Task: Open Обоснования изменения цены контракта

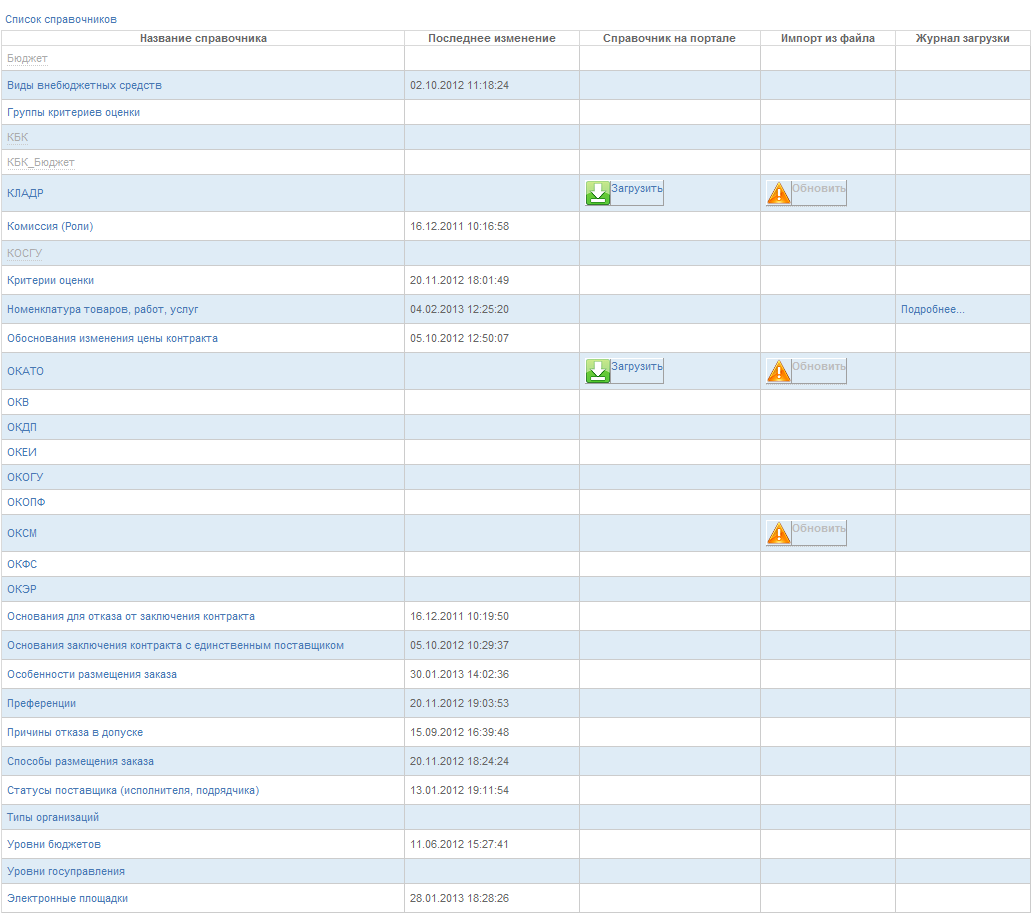Action: (112, 338)
